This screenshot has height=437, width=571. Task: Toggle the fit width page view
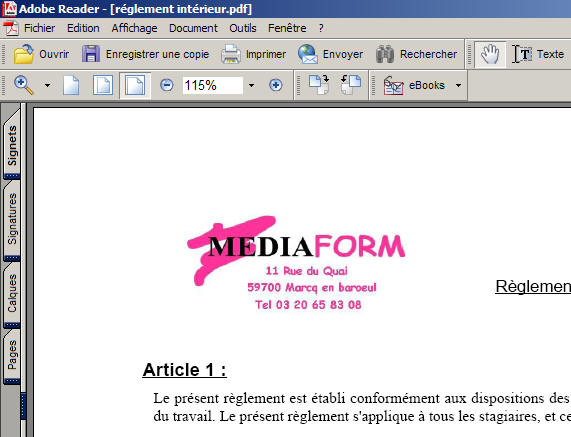point(135,85)
